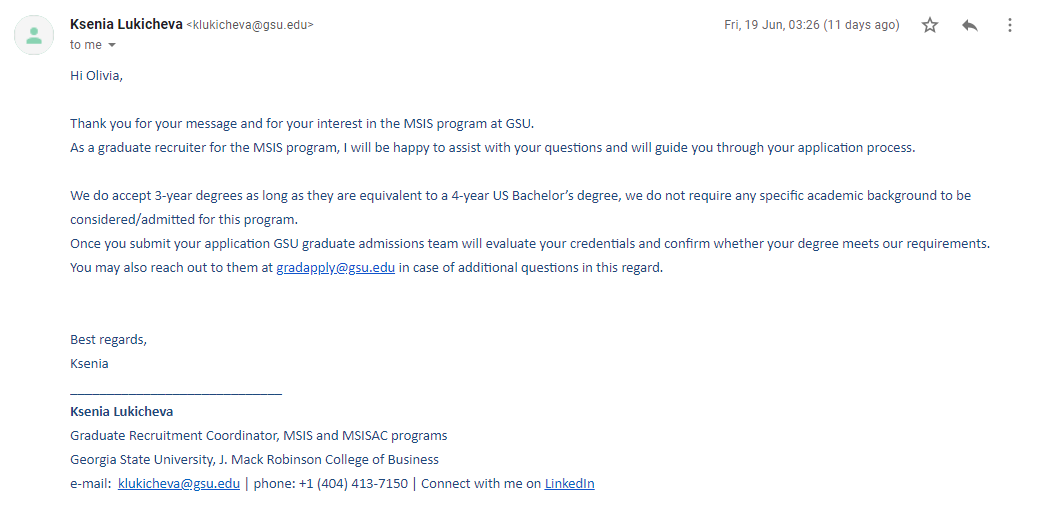This screenshot has width=1038, height=508.
Task: Open the gradapply@gsu.edu email link
Action: (336, 268)
